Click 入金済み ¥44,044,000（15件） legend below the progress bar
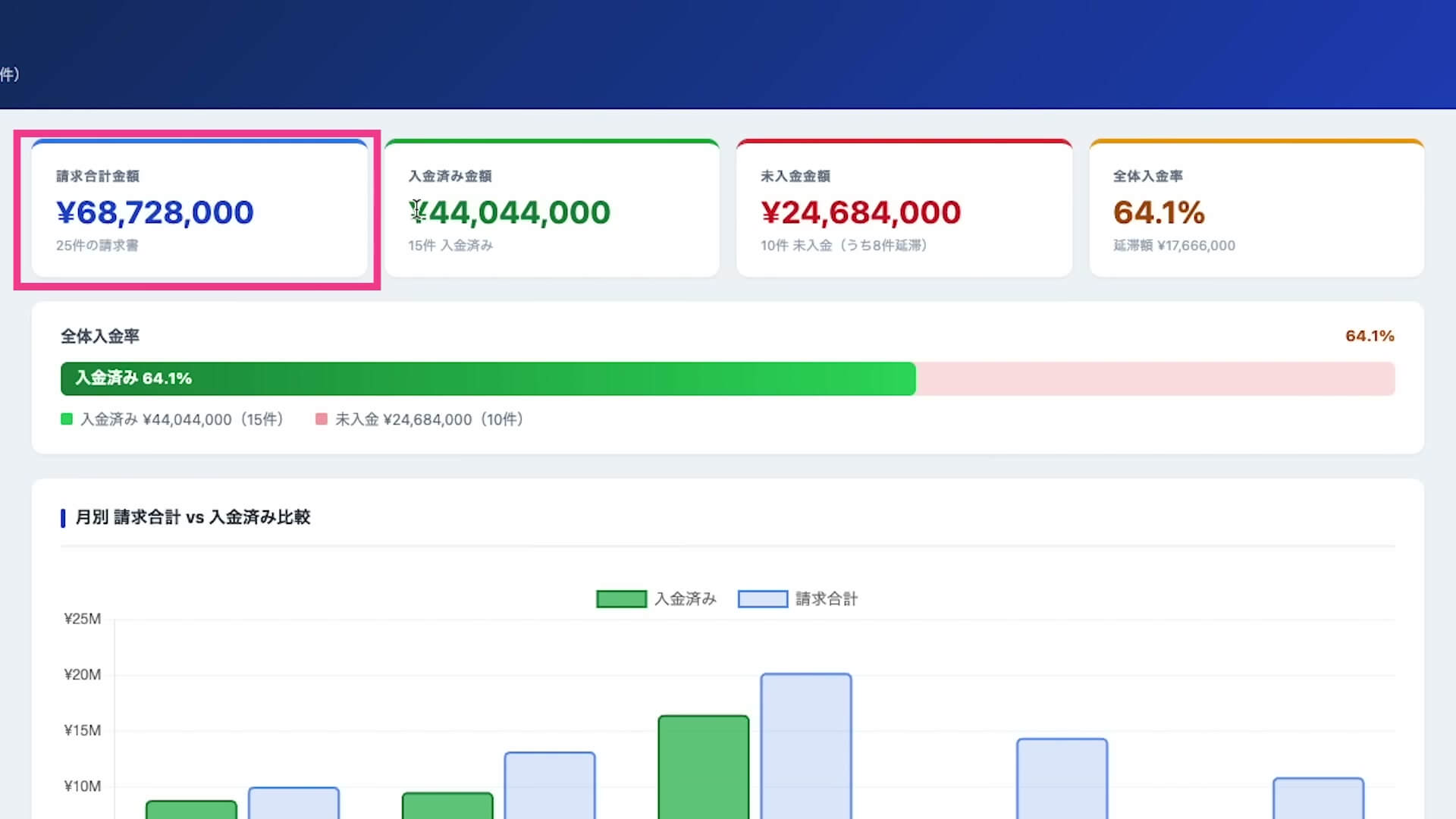This screenshot has height=819, width=1456. (x=172, y=419)
